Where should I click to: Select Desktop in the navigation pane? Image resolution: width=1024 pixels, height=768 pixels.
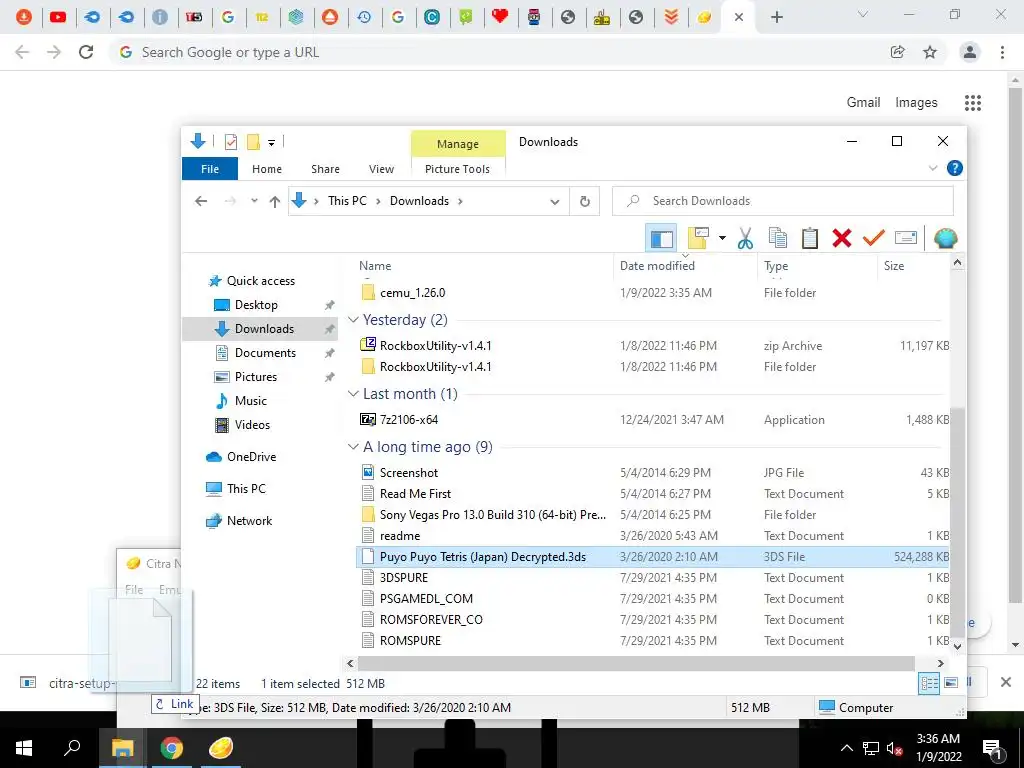coord(255,305)
